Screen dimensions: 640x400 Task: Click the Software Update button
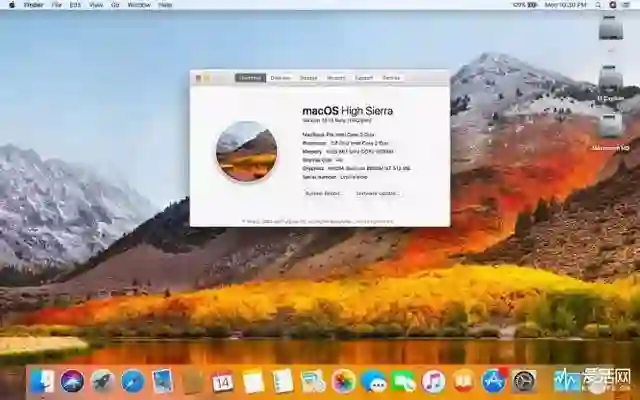(377, 193)
